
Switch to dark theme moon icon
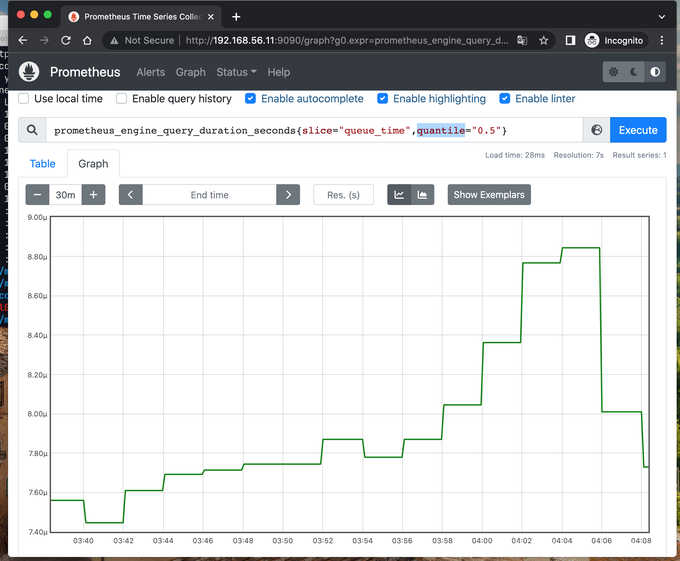(x=634, y=72)
